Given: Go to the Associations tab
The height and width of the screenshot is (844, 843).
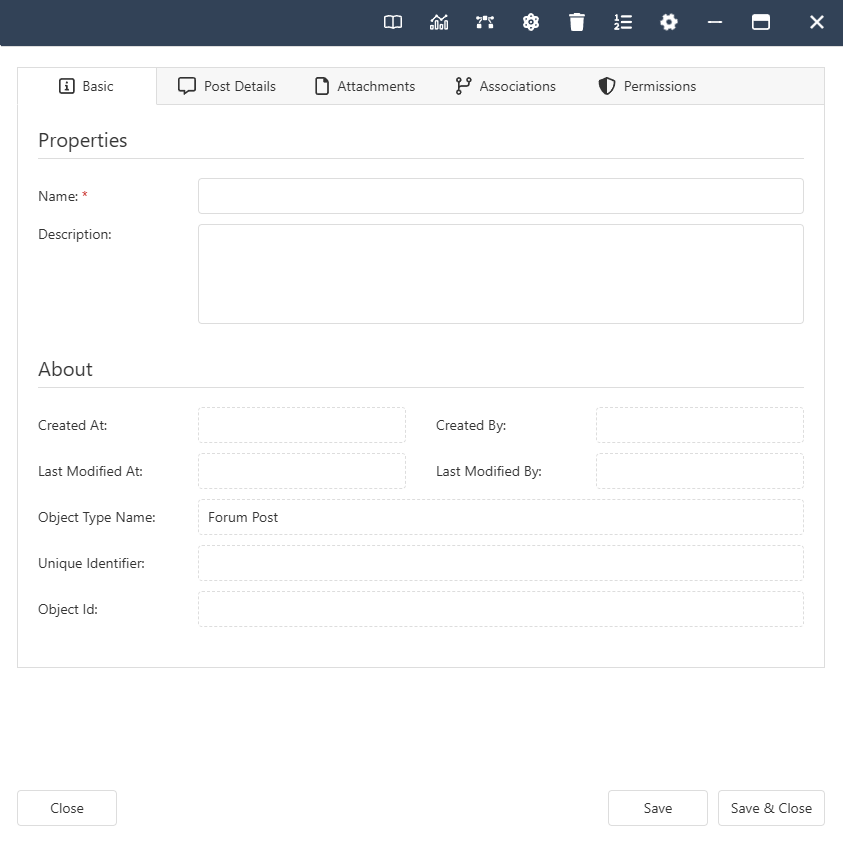Looking at the screenshot, I should (505, 86).
